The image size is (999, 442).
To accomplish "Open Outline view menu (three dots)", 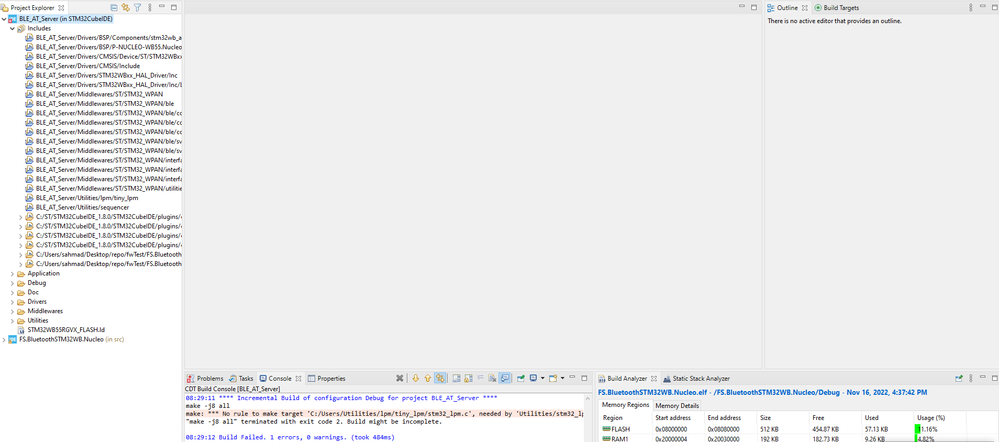I will pyautogui.click(x=971, y=8).
